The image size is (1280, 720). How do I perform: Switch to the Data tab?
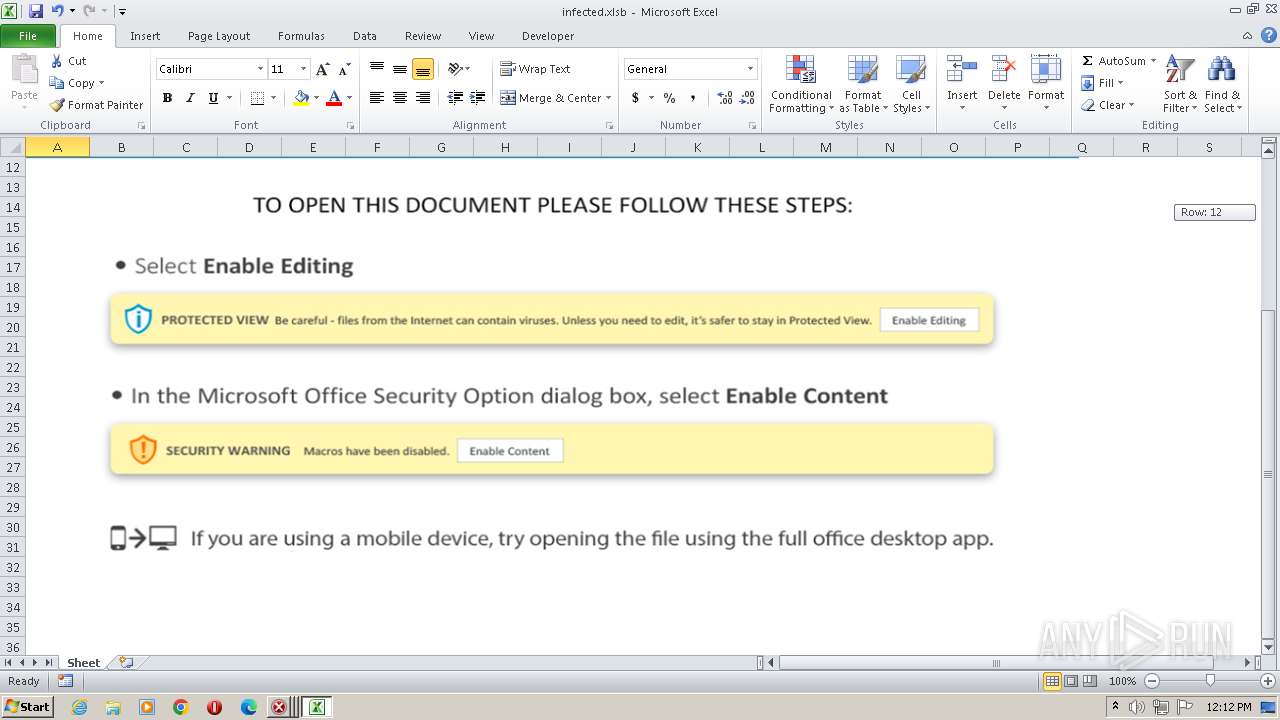click(365, 36)
